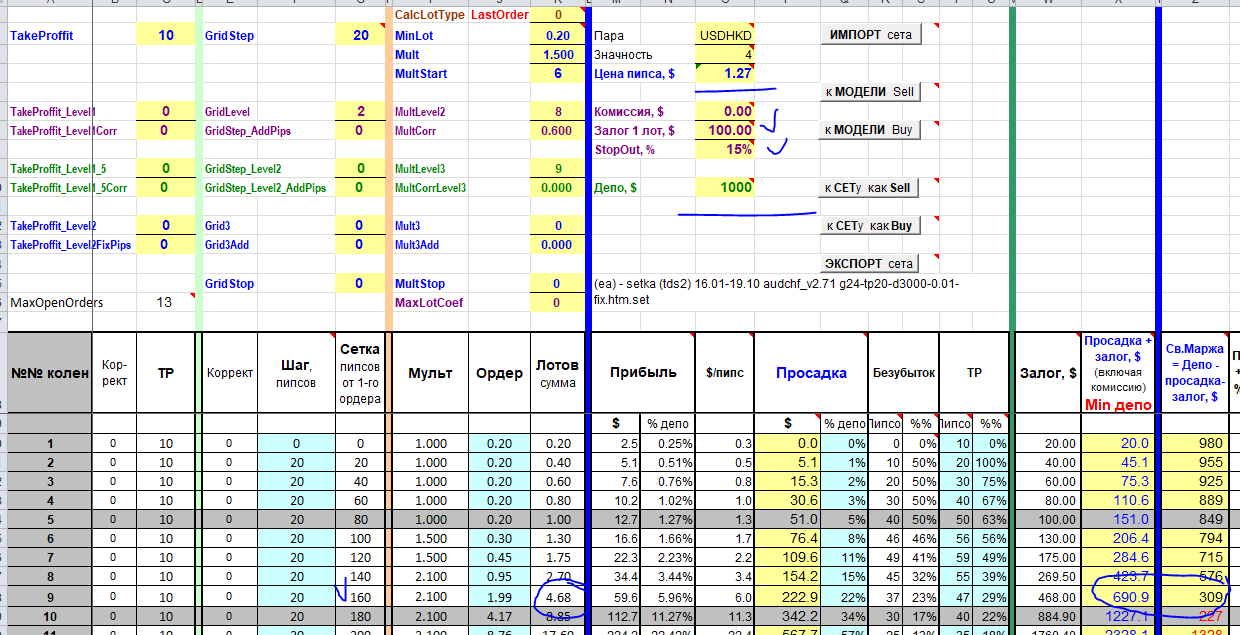
Task: Click the MultCorrLevel3 label
Action: 430,188
